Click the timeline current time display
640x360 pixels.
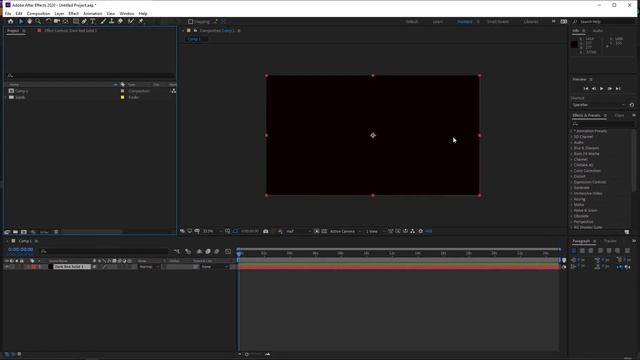pyautogui.click(x=20, y=249)
